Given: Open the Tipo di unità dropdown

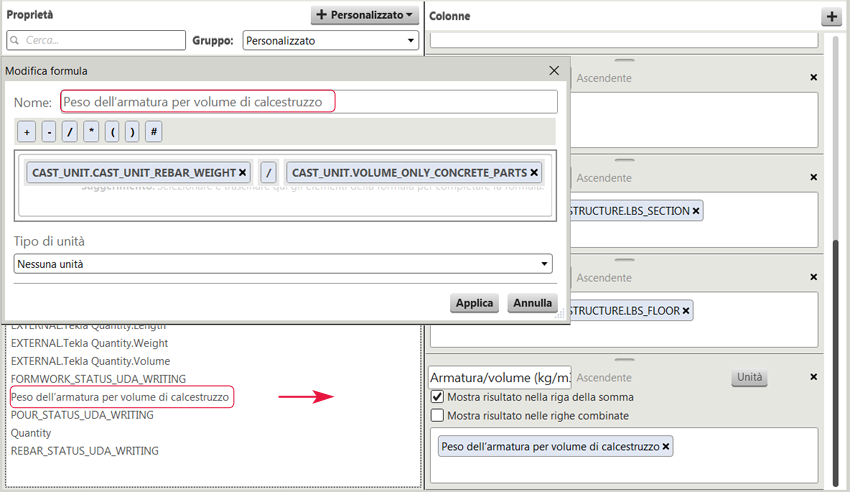Looking at the screenshot, I should pyautogui.click(x=283, y=264).
